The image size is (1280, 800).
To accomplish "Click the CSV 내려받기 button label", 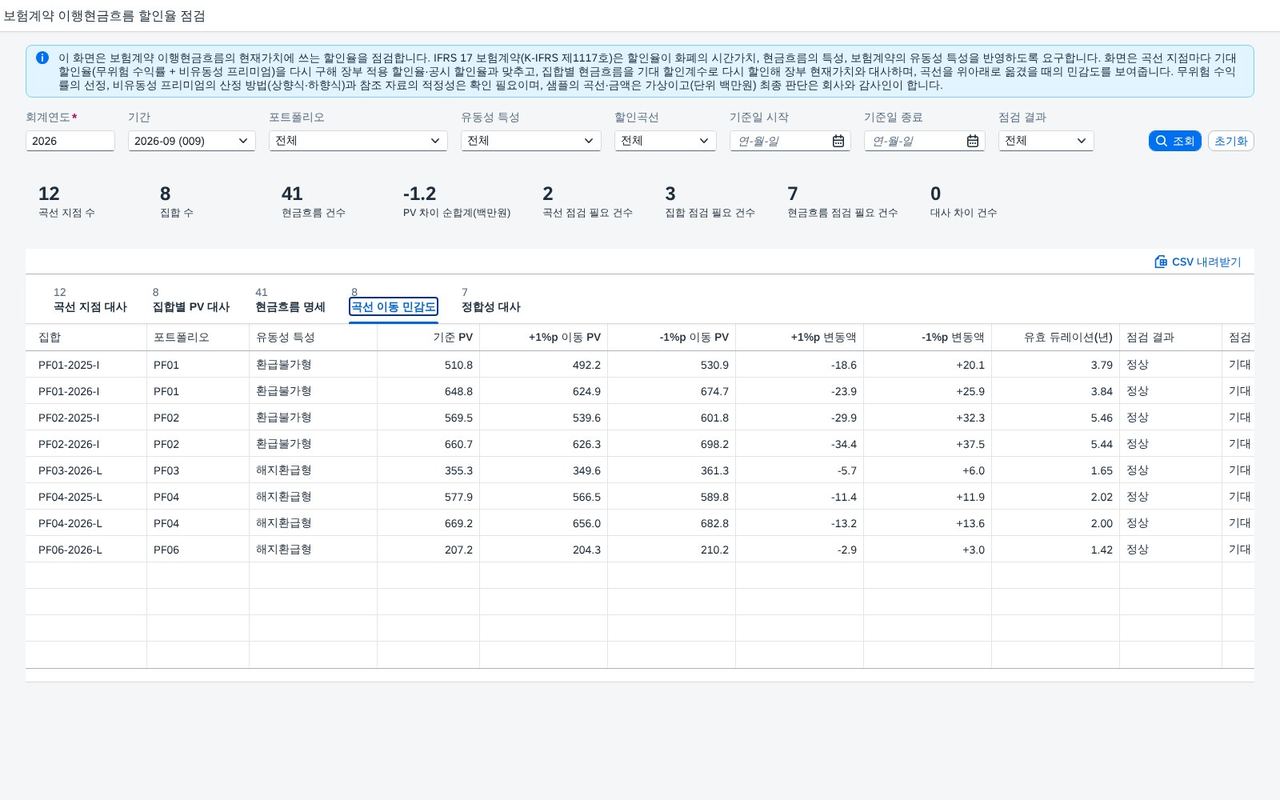I will (1206, 262).
